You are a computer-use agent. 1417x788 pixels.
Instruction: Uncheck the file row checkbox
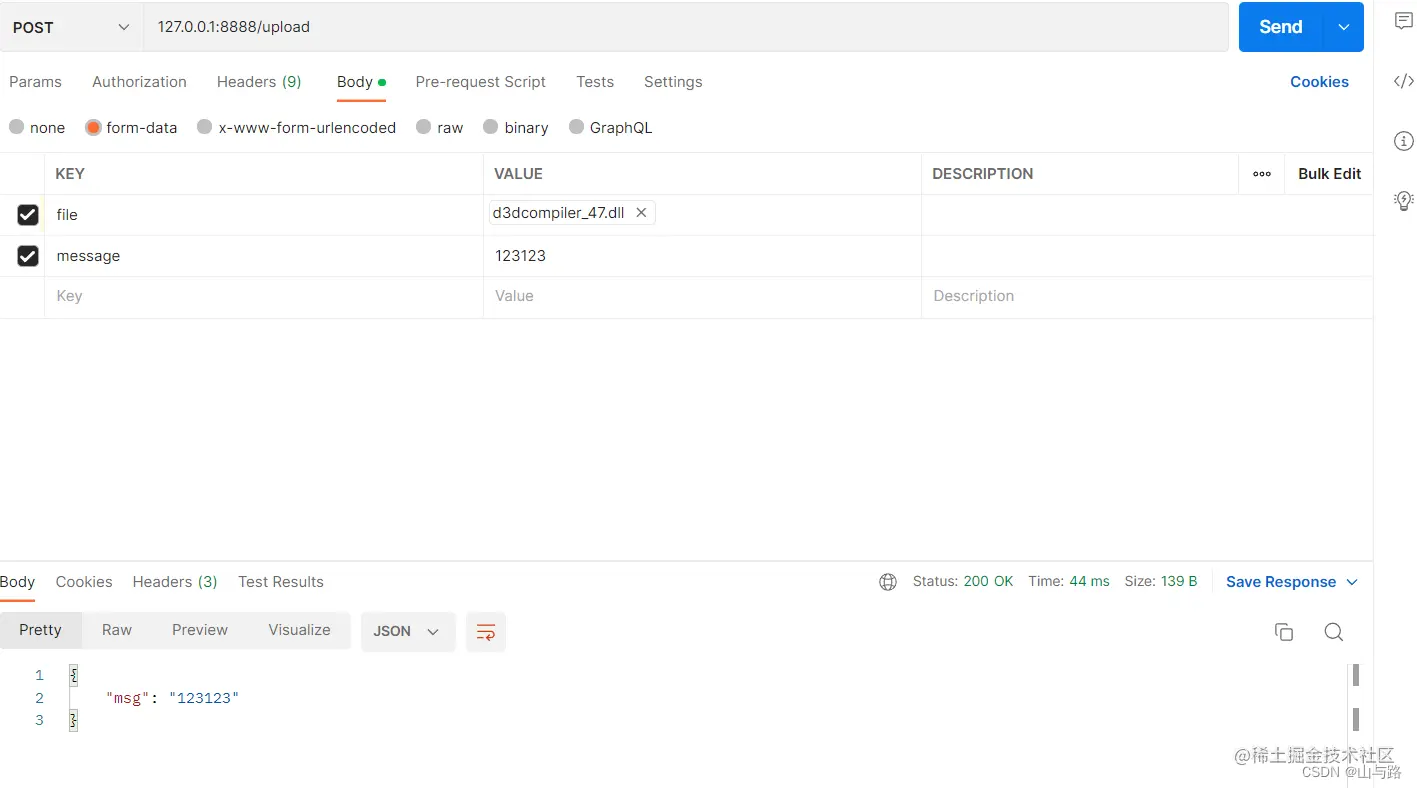(28, 215)
